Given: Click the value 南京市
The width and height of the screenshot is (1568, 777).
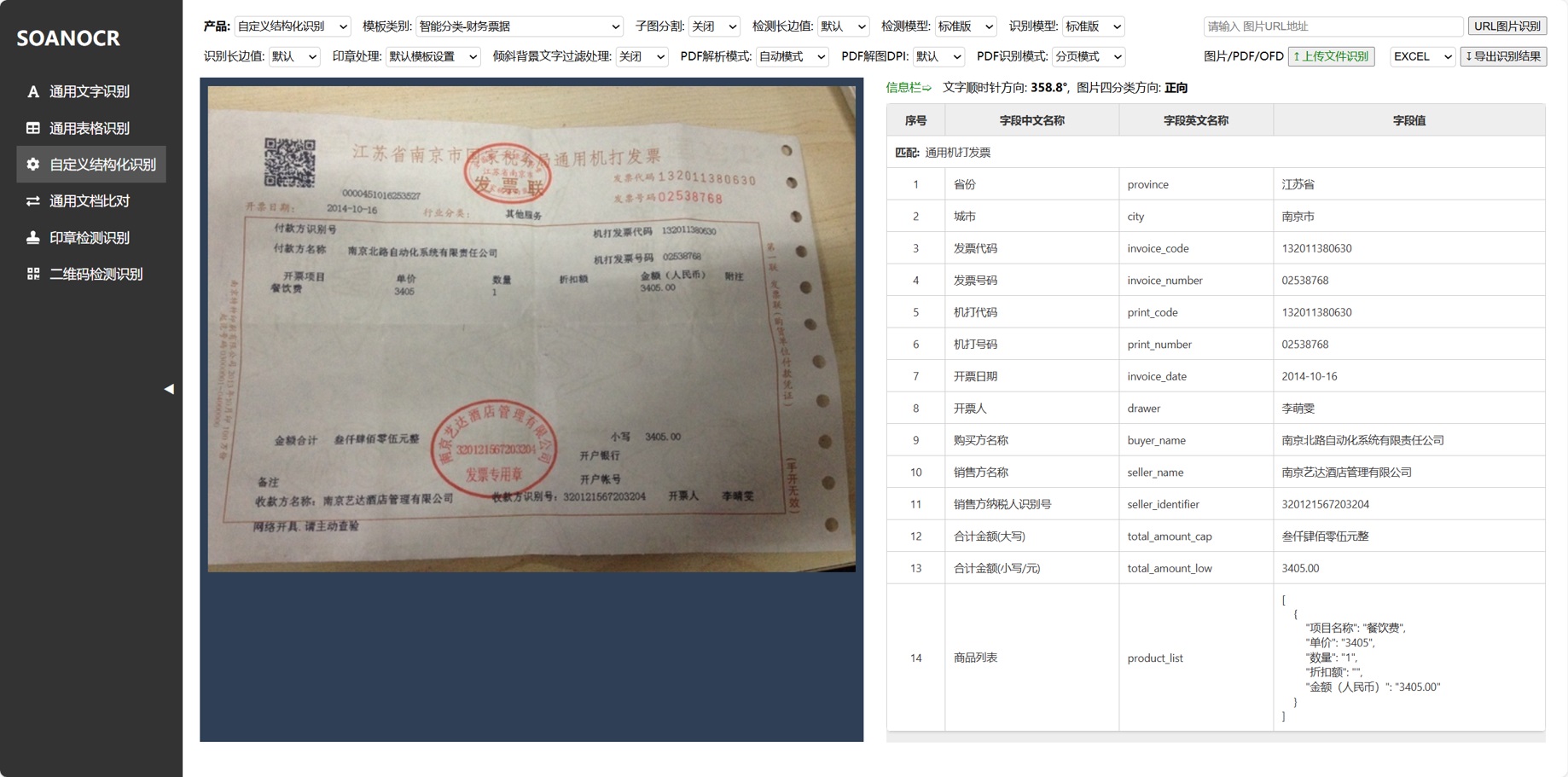Looking at the screenshot, I should [x=1298, y=217].
